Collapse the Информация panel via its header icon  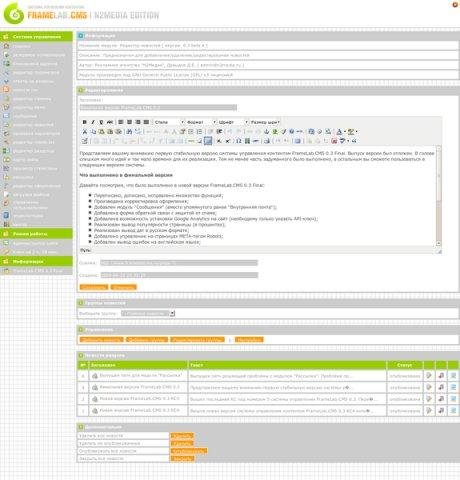[x=81, y=35]
